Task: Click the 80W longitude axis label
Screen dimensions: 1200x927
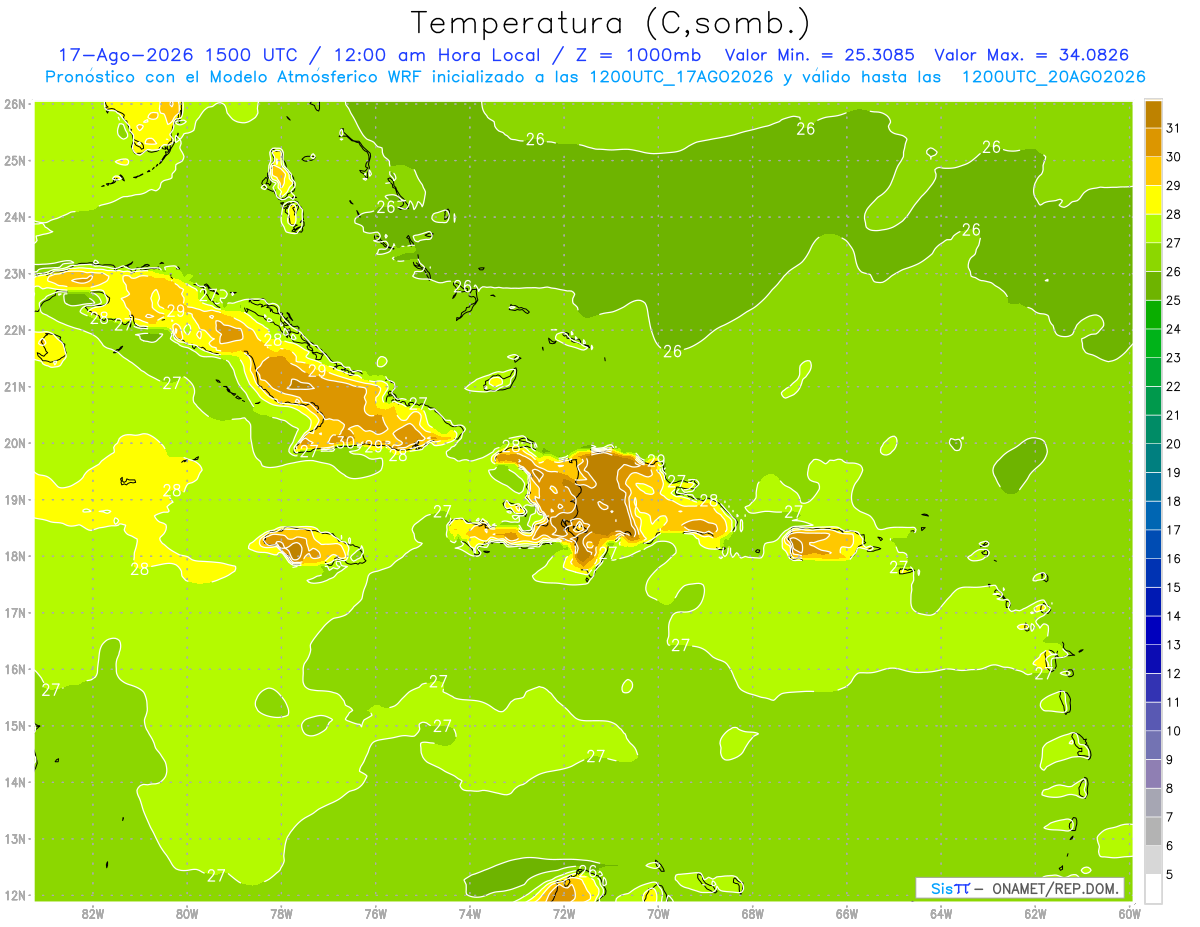Action: coord(187,913)
